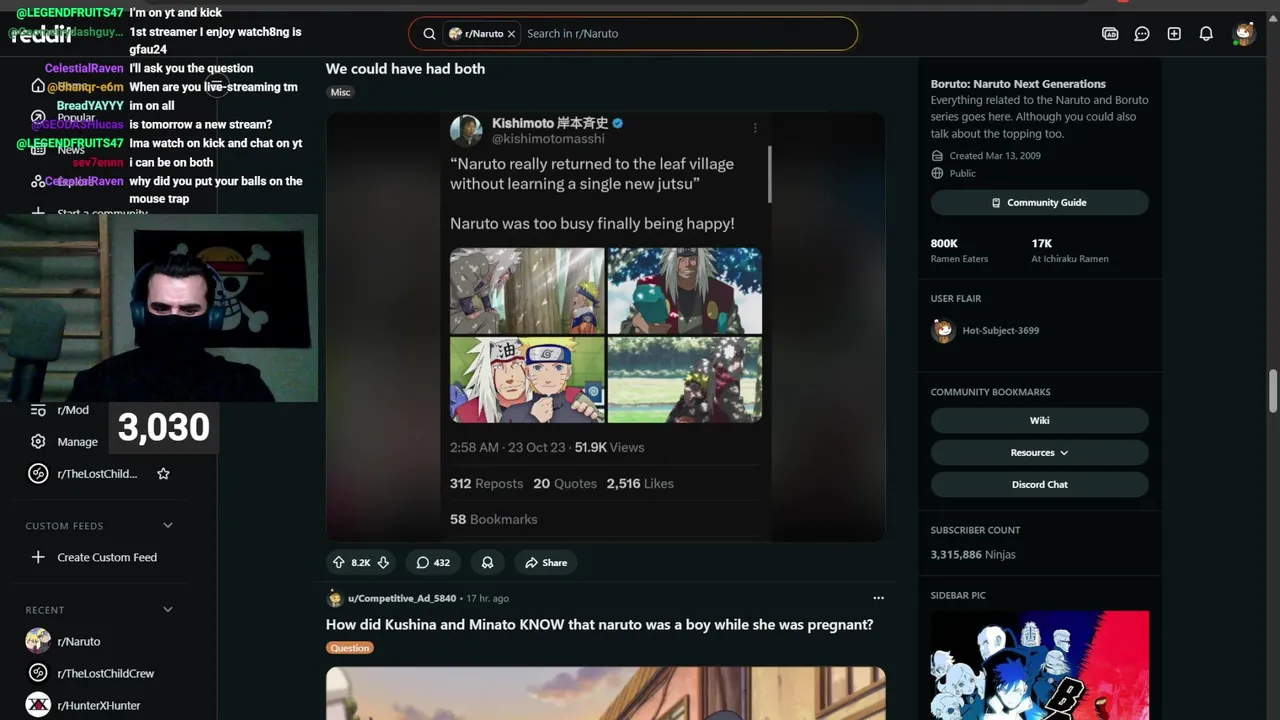Click the webcam overlay video
Image resolution: width=1280 pixels, height=720 pixels.
(x=159, y=308)
